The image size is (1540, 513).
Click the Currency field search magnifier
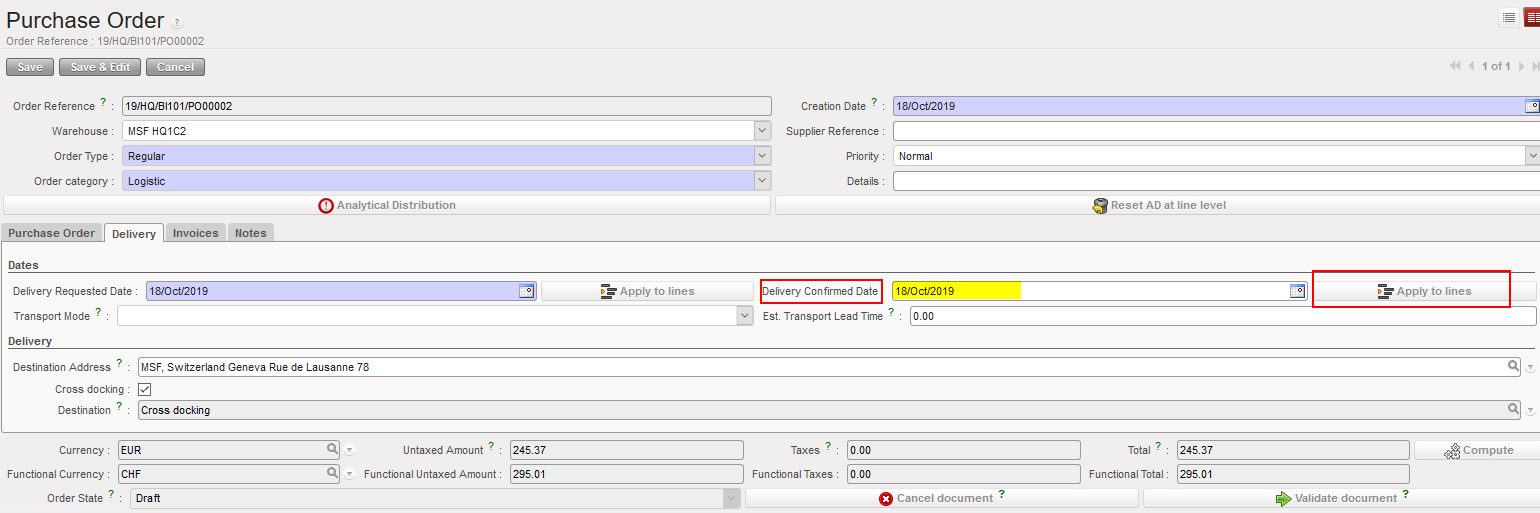(331, 450)
